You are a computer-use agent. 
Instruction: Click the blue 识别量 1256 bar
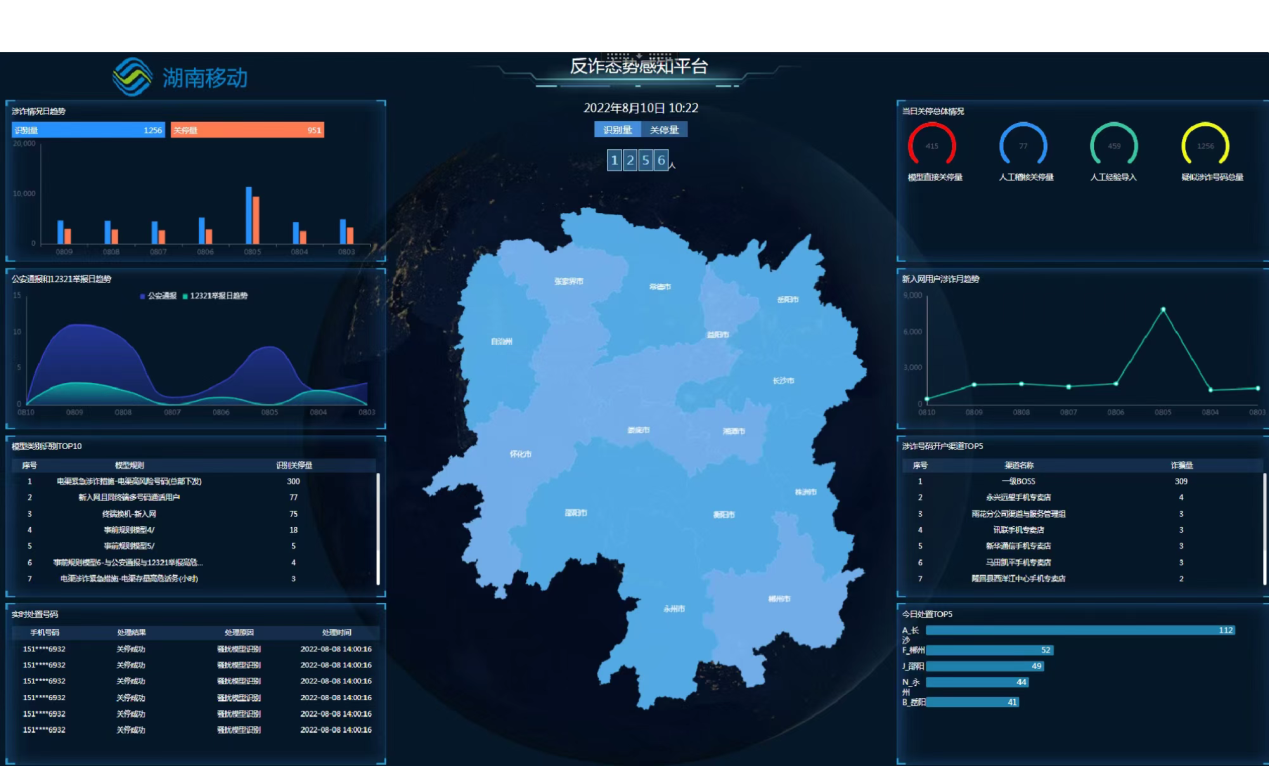(88, 130)
